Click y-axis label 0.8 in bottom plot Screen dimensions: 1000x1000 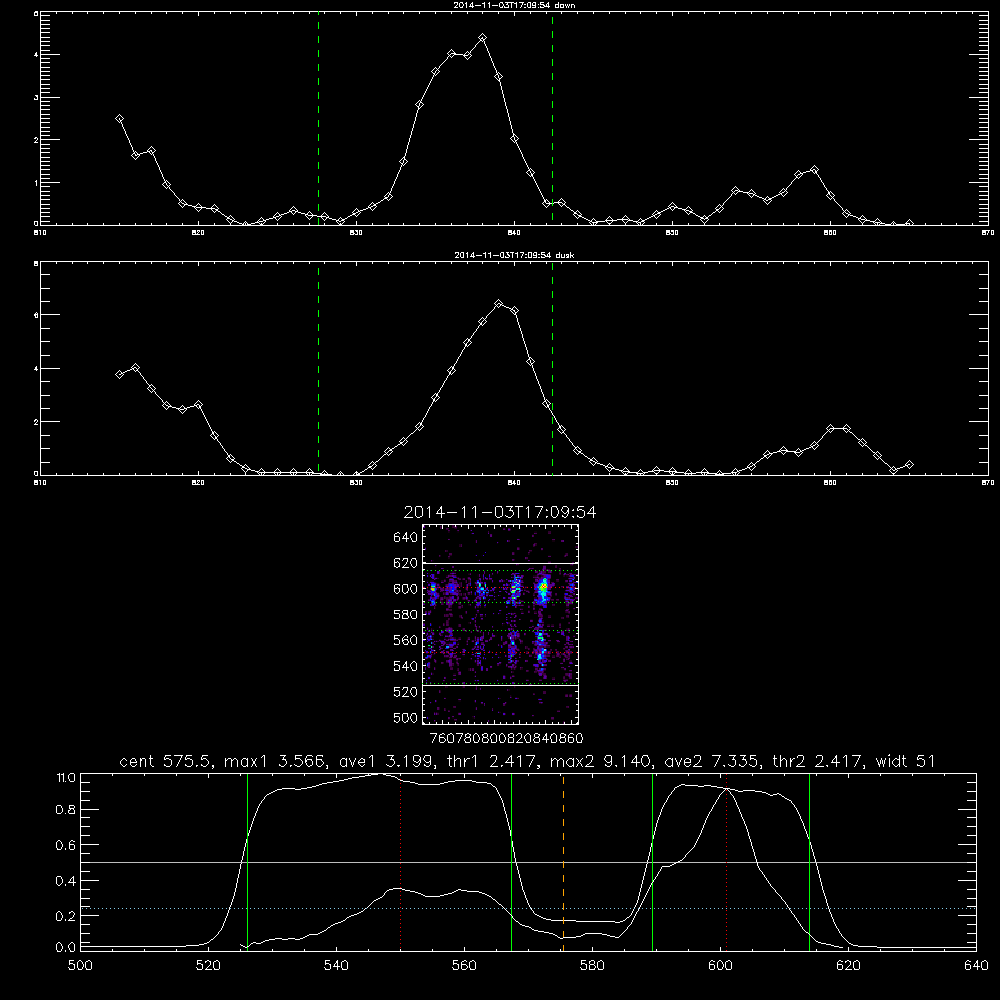coord(65,810)
